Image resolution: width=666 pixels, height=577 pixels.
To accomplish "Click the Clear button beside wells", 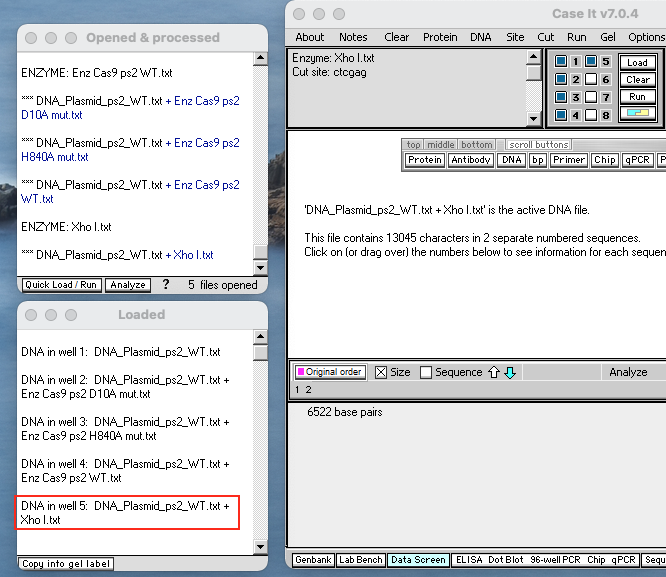I will click(x=637, y=79).
